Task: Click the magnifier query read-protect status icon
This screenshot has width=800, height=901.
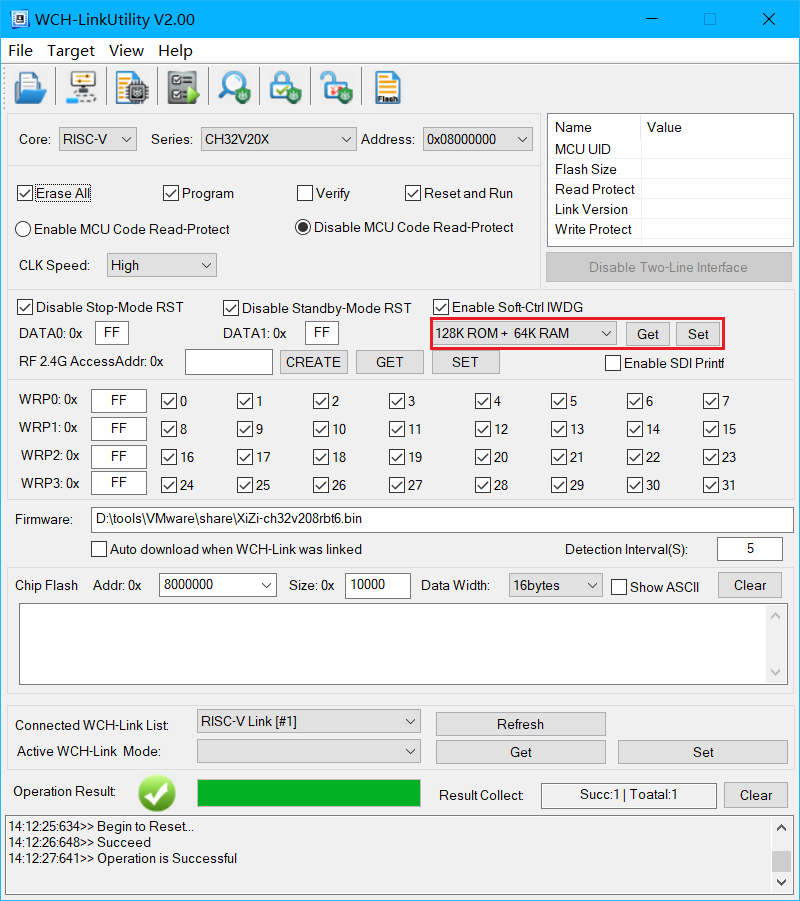Action: click(x=234, y=87)
